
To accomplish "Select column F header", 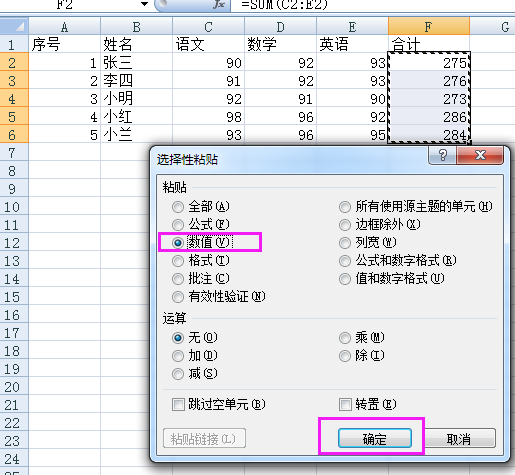I will tap(429, 26).
